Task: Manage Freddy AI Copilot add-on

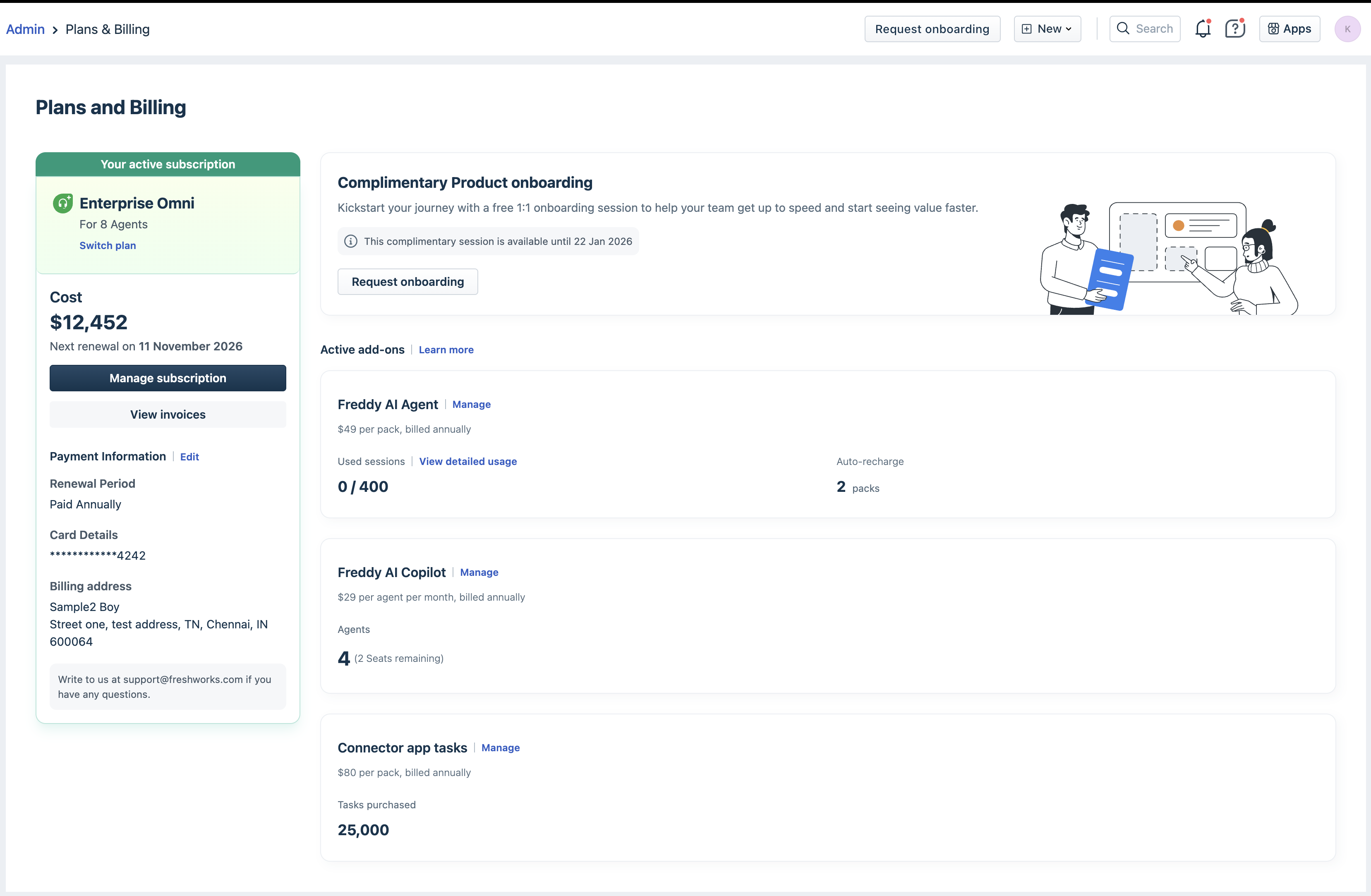Action: pos(479,573)
